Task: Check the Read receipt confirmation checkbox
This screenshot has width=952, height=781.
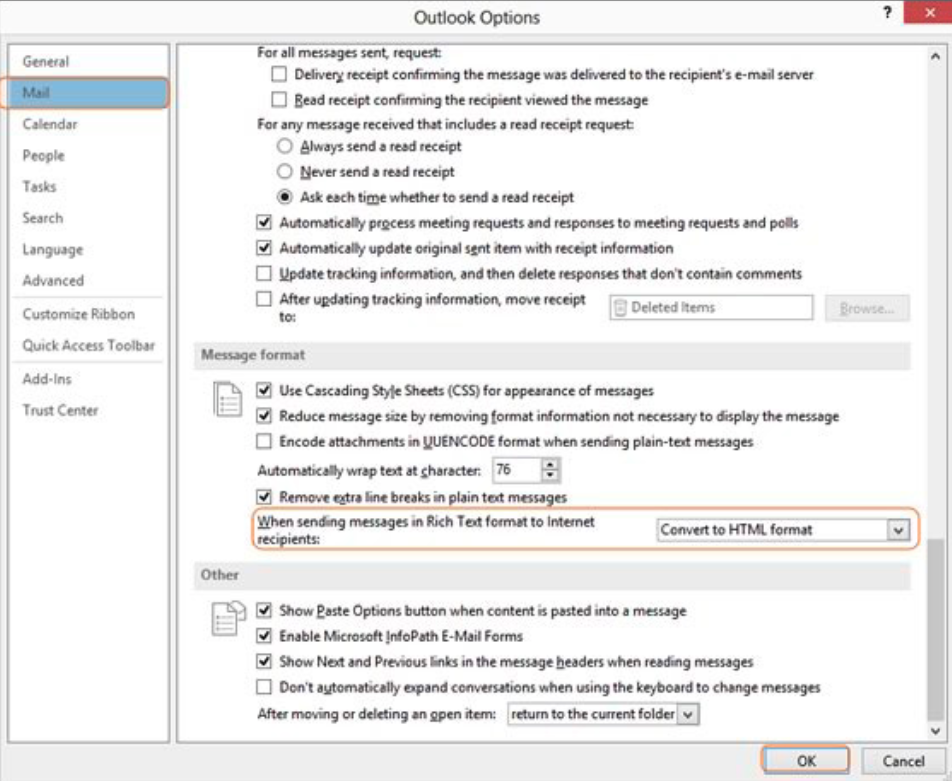Action: click(280, 100)
